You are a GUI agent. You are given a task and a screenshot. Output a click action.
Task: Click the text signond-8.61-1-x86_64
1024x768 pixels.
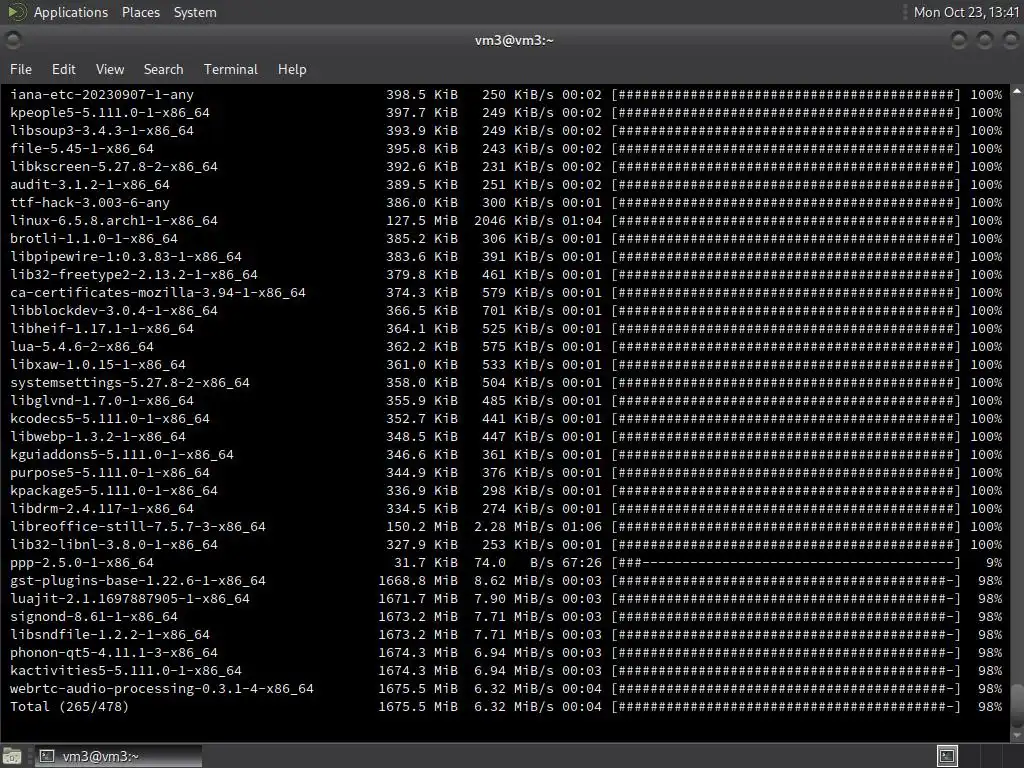(x=93, y=617)
